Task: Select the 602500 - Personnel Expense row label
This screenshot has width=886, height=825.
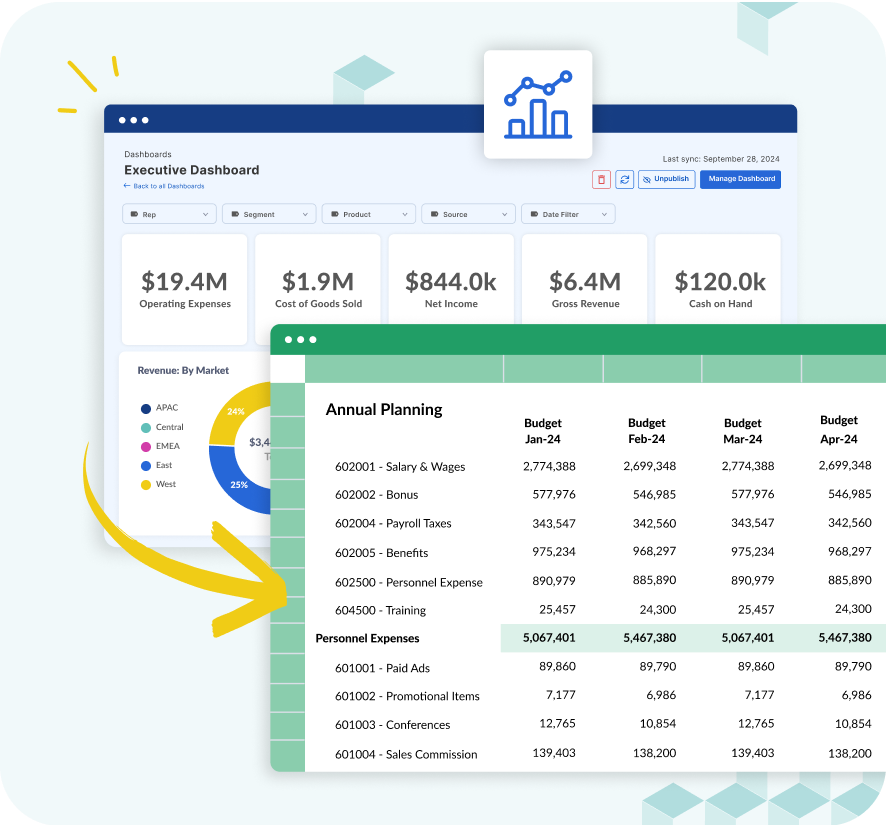Action: [x=409, y=583]
